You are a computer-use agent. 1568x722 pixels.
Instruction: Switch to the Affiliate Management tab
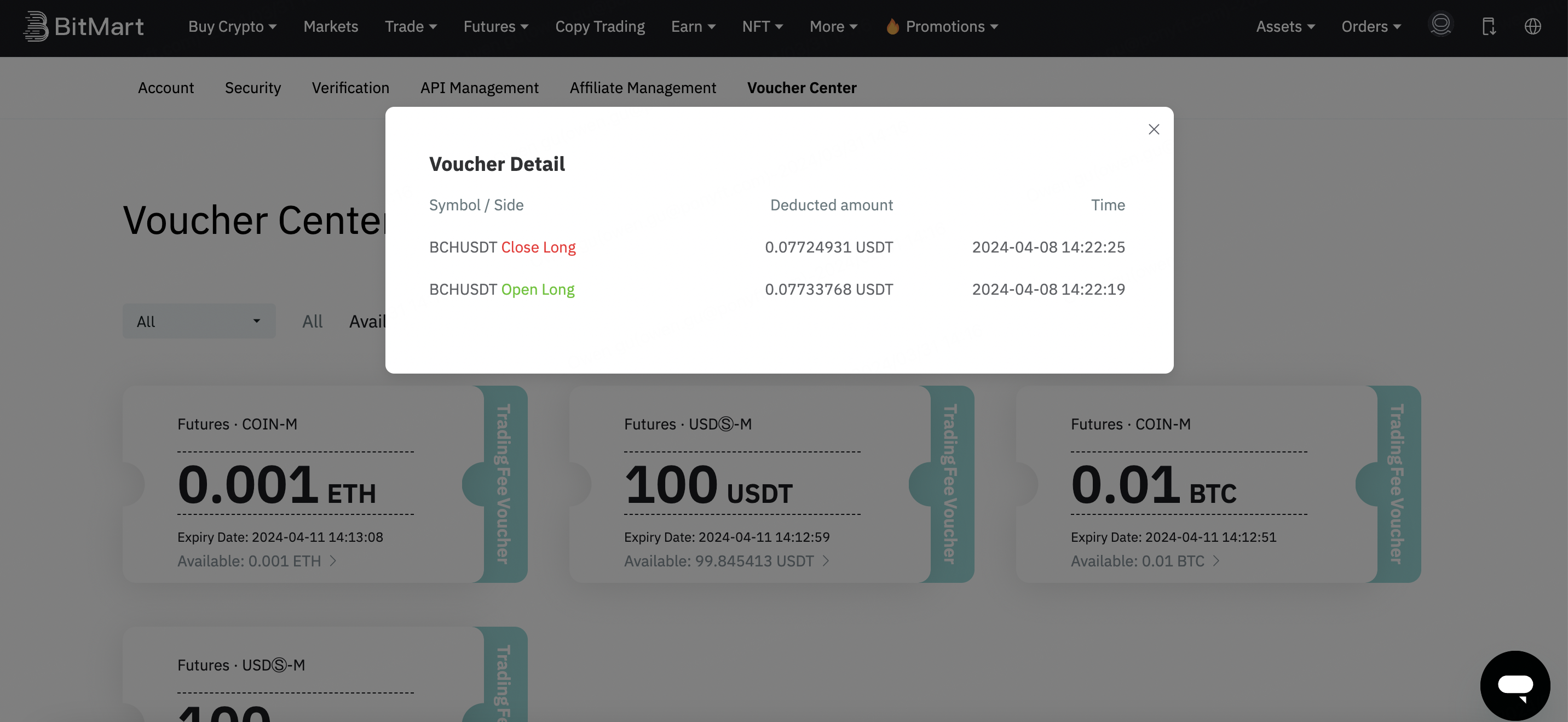pos(643,88)
